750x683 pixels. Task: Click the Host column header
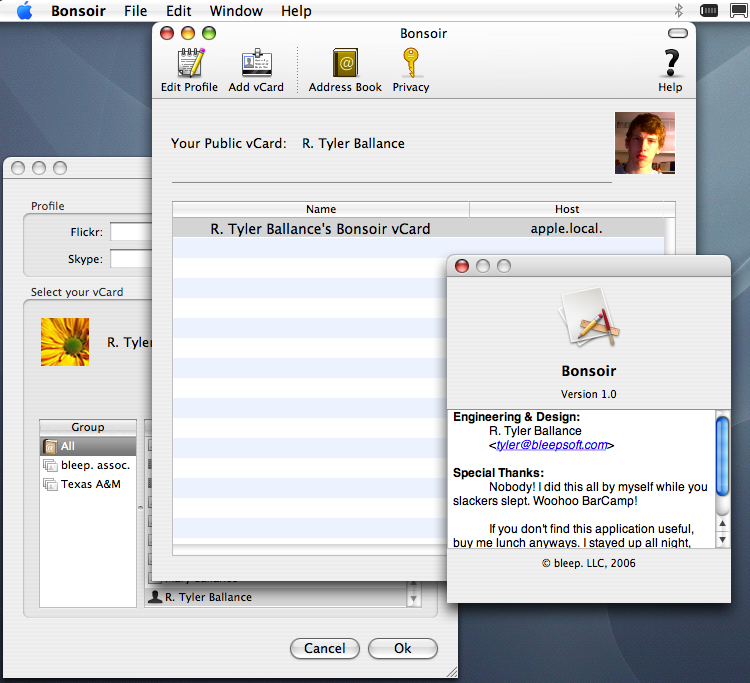tap(567, 209)
